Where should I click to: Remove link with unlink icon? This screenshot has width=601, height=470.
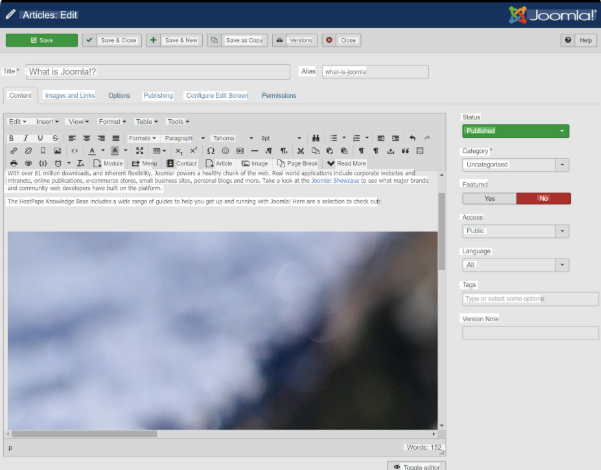click(x=28, y=151)
